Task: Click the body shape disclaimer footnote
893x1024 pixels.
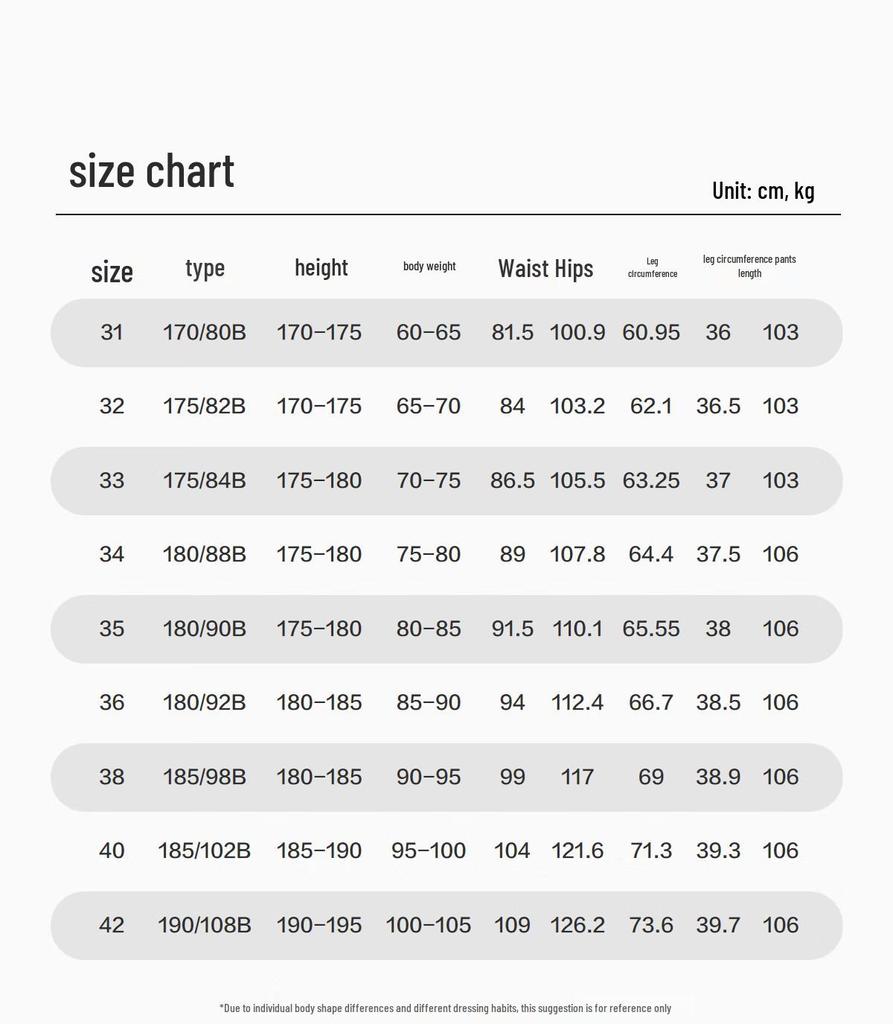Action: pyautogui.click(x=445, y=1008)
